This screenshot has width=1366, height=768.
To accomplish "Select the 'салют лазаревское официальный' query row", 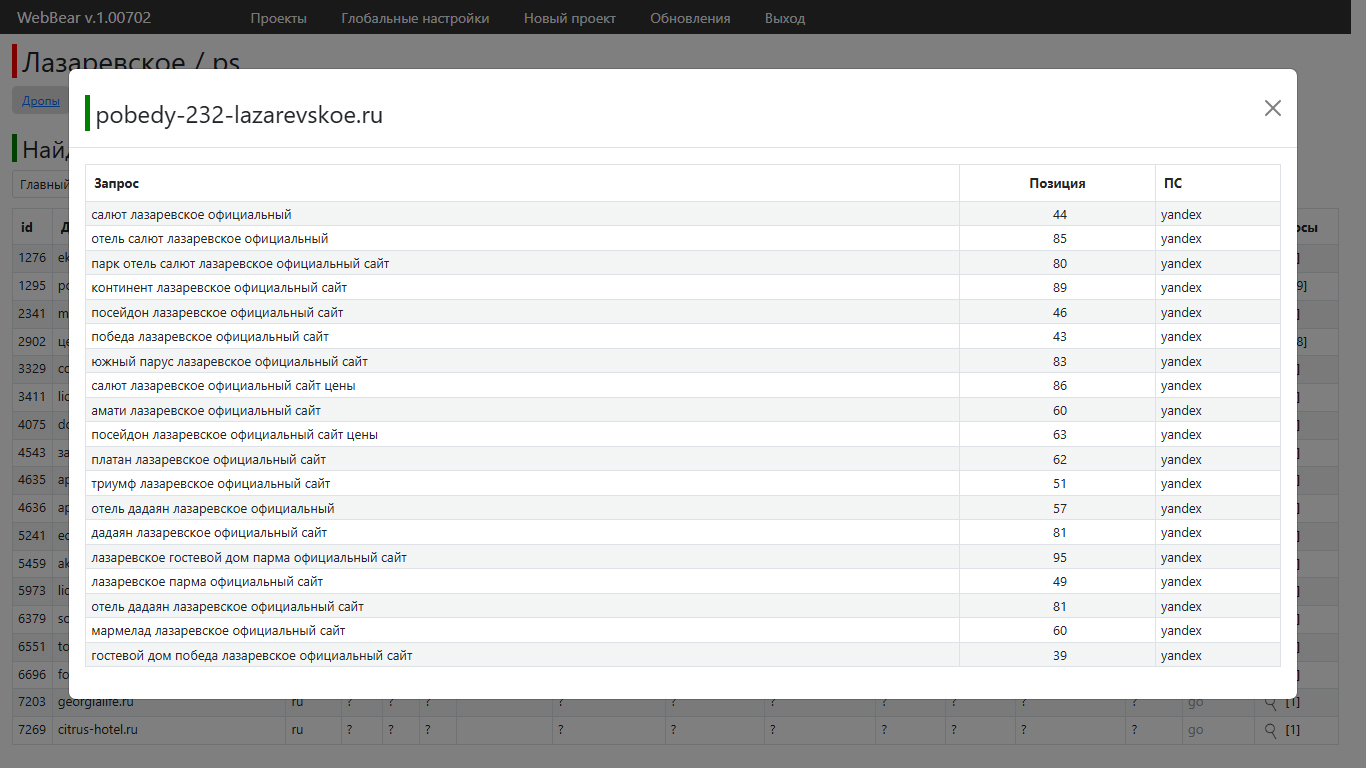I will coord(191,214).
